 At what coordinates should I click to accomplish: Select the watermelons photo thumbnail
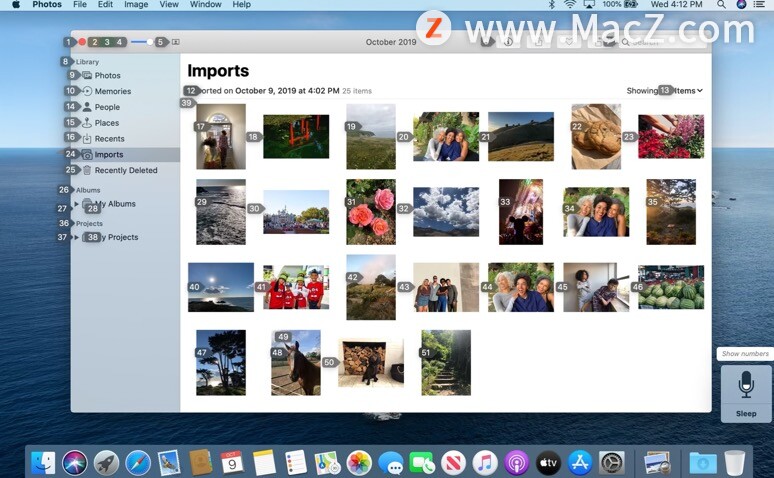pos(671,287)
